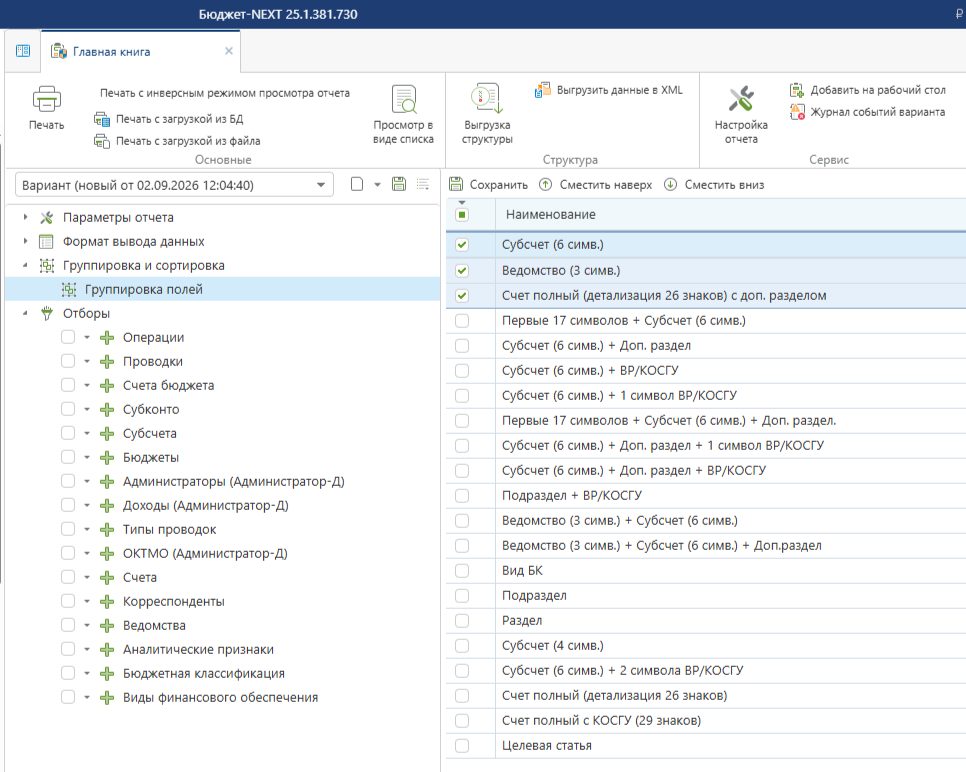The height and width of the screenshot is (772, 966).
Task: Click Добавить на рабочий стол
Action: coord(867,90)
